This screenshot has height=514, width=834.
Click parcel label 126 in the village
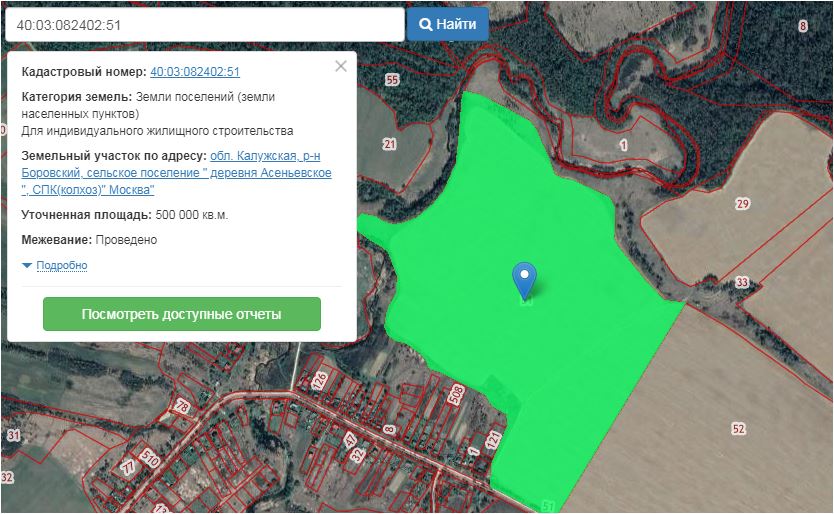pyautogui.click(x=320, y=381)
